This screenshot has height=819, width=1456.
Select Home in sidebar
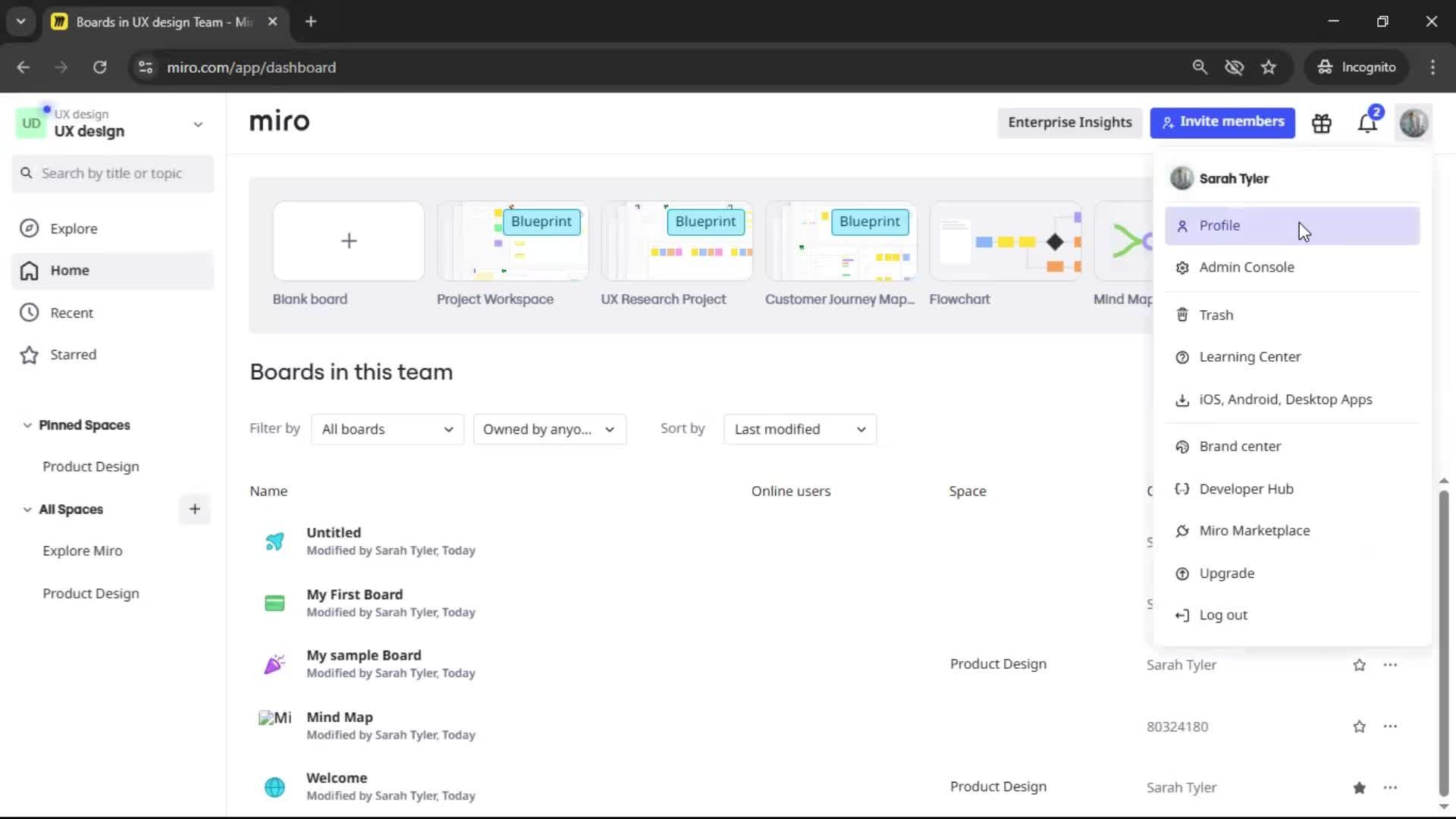click(113, 271)
